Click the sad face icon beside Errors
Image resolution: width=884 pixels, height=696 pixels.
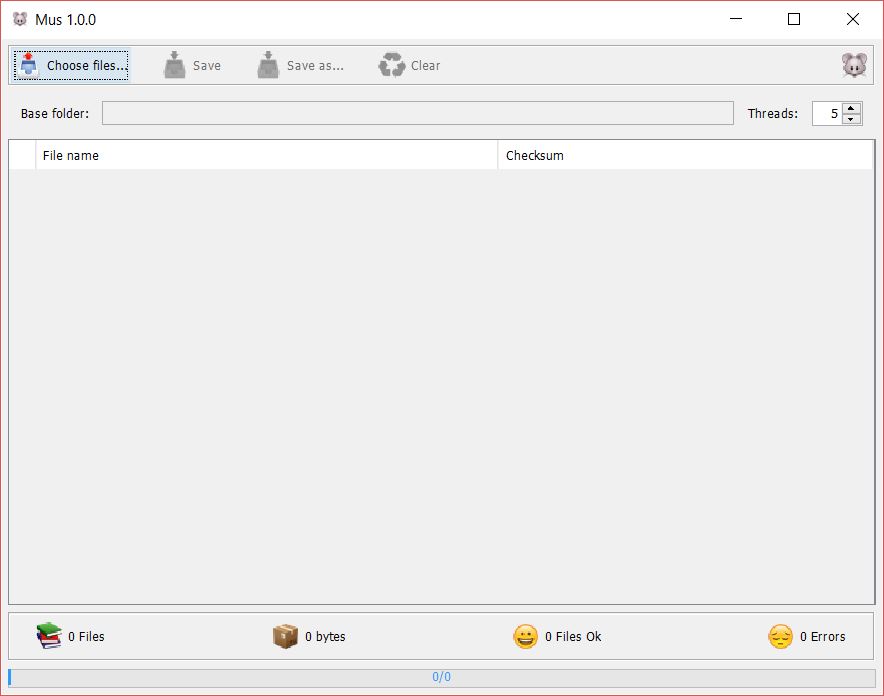pyautogui.click(x=780, y=636)
